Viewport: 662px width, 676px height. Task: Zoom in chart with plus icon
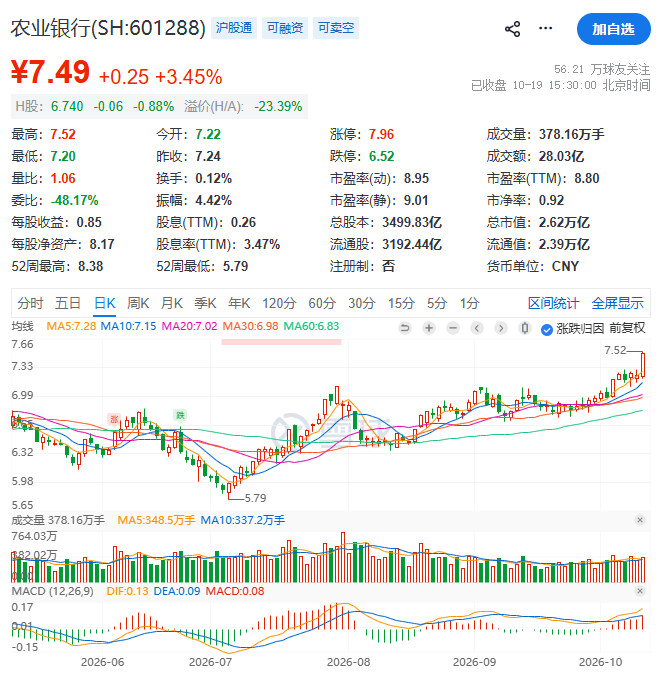[x=429, y=329]
